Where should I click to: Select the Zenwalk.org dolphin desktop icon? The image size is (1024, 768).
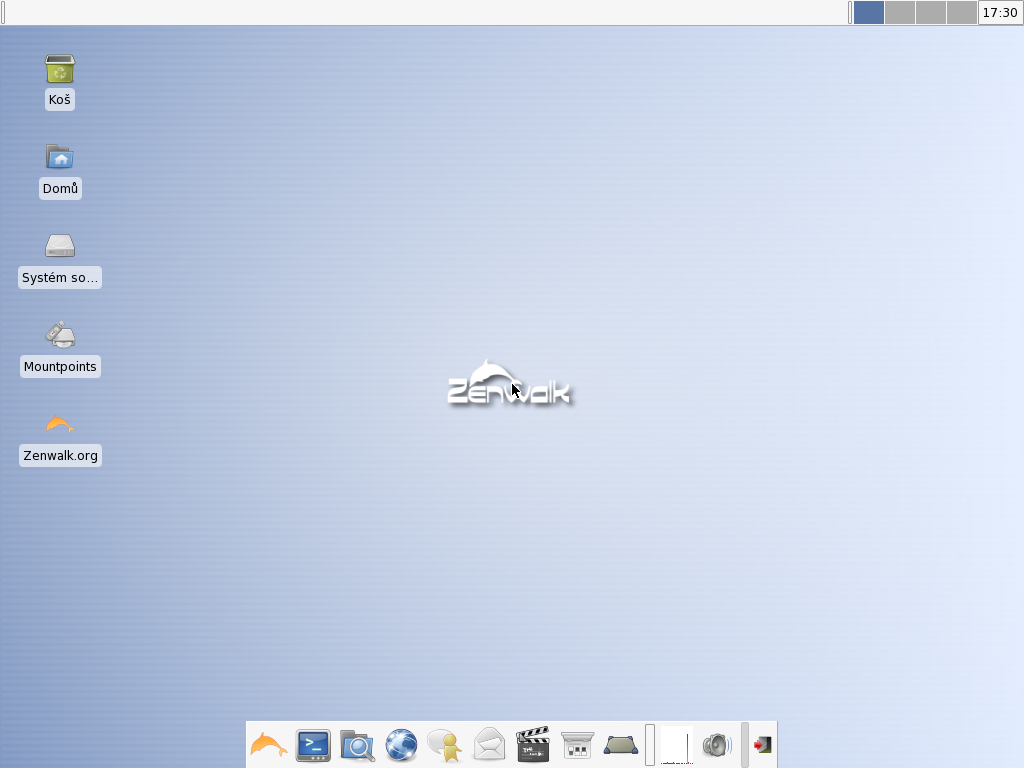pyautogui.click(x=59, y=424)
